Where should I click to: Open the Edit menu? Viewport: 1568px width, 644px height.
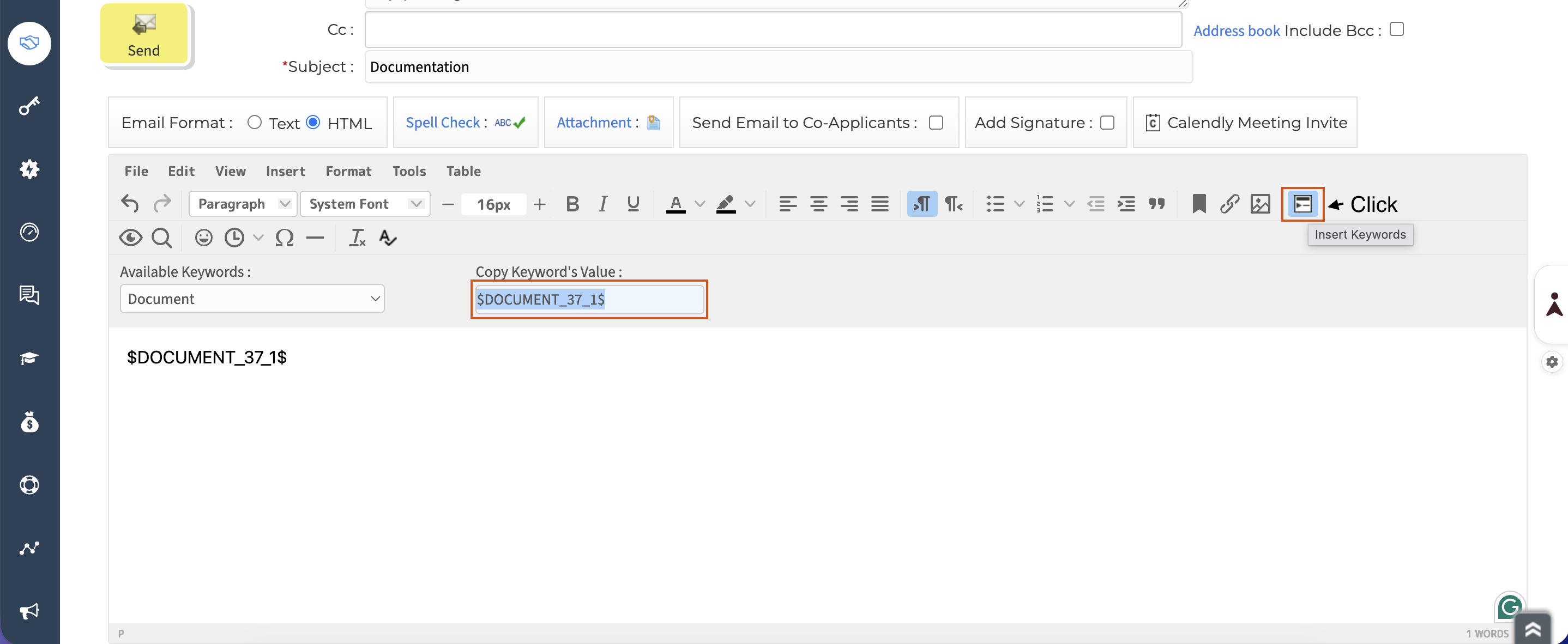tap(182, 172)
